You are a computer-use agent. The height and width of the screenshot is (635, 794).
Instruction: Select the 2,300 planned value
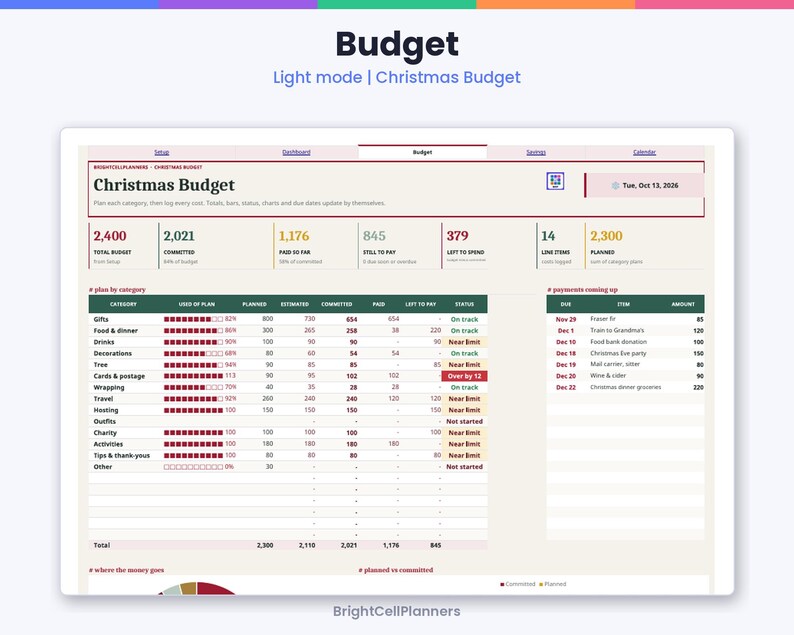click(606, 236)
